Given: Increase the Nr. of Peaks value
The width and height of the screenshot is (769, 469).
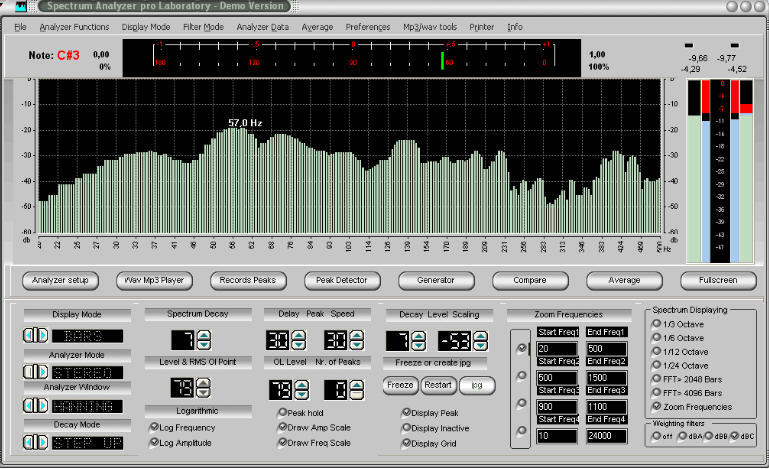Looking at the screenshot, I should coord(357,385).
